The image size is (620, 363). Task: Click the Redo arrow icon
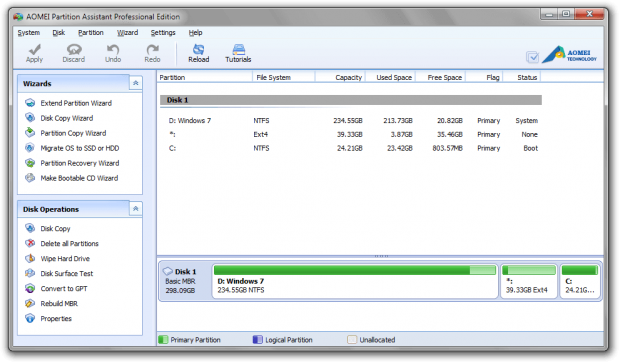point(152,49)
